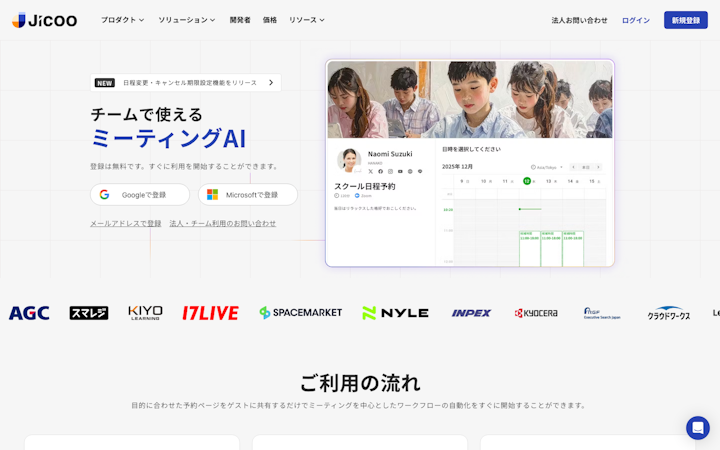This screenshot has height=450, width=720.
Task: Click the Instagram icon under Naomi Suzuki
Action: click(x=390, y=171)
